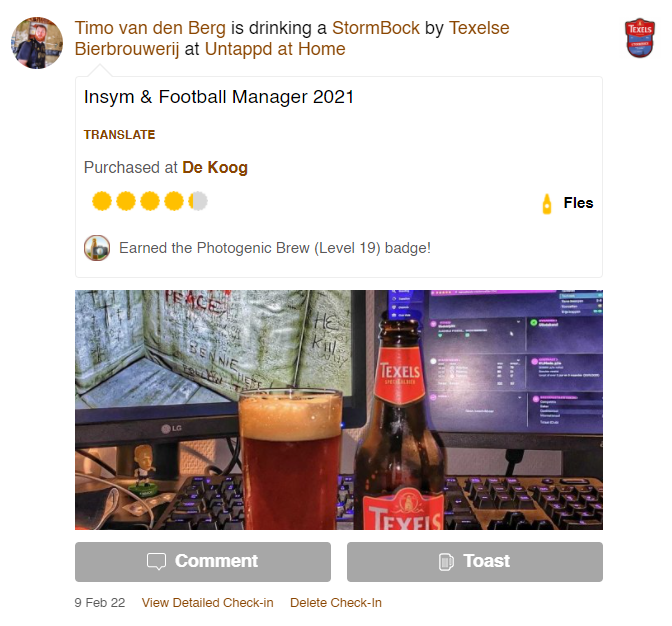Open the StormBock beer link
This screenshot has height=626, width=672.
coord(376,28)
